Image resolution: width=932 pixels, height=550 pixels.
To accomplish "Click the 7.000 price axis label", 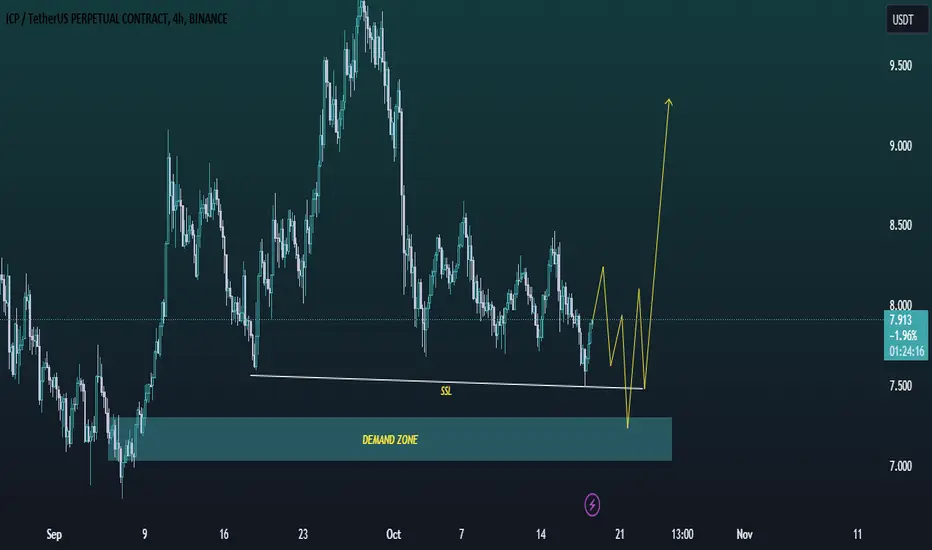I will (900, 466).
